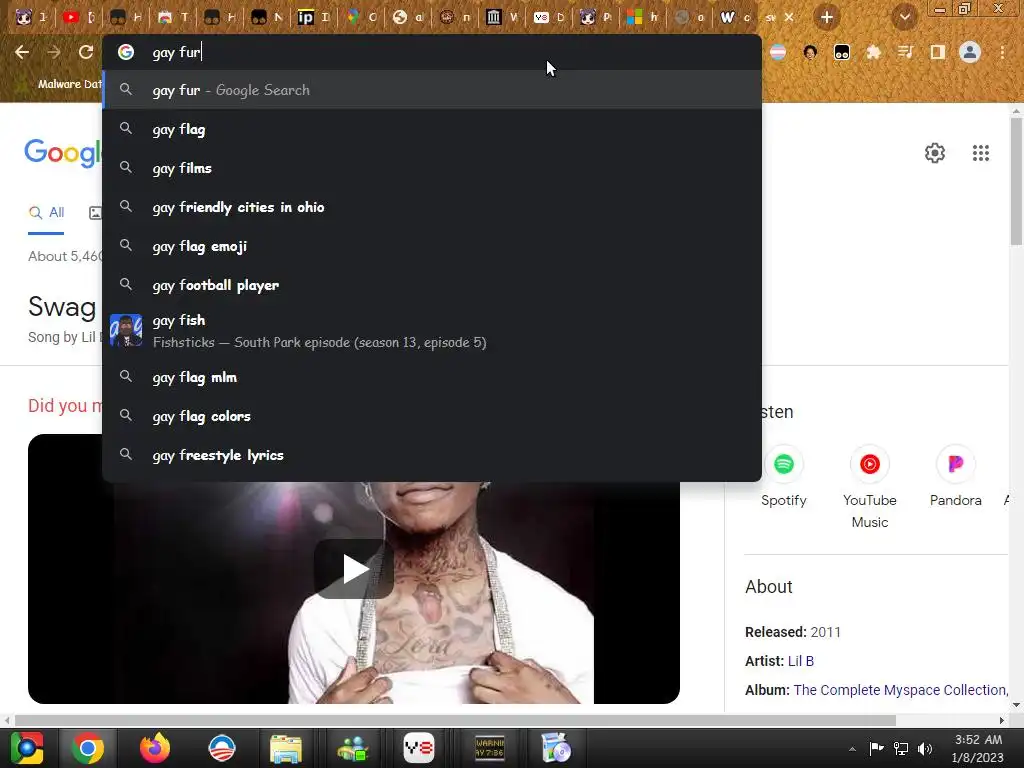Click the page vertical scrollbar
The width and height of the screenshot is (1024, 768).
[x=1016, y=183]
